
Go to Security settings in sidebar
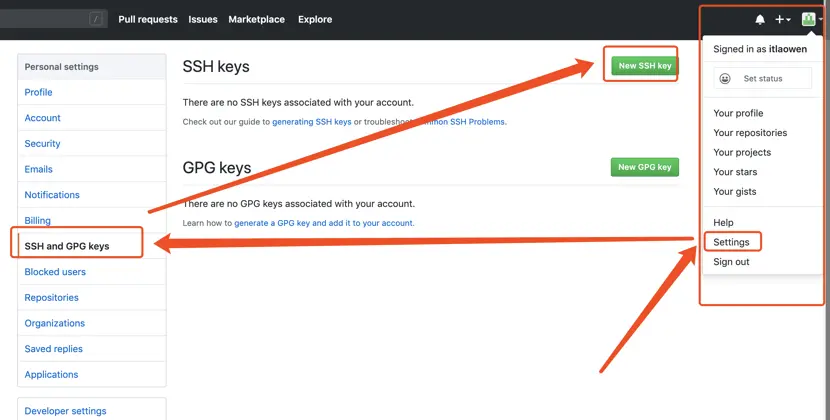click(43, 144)
